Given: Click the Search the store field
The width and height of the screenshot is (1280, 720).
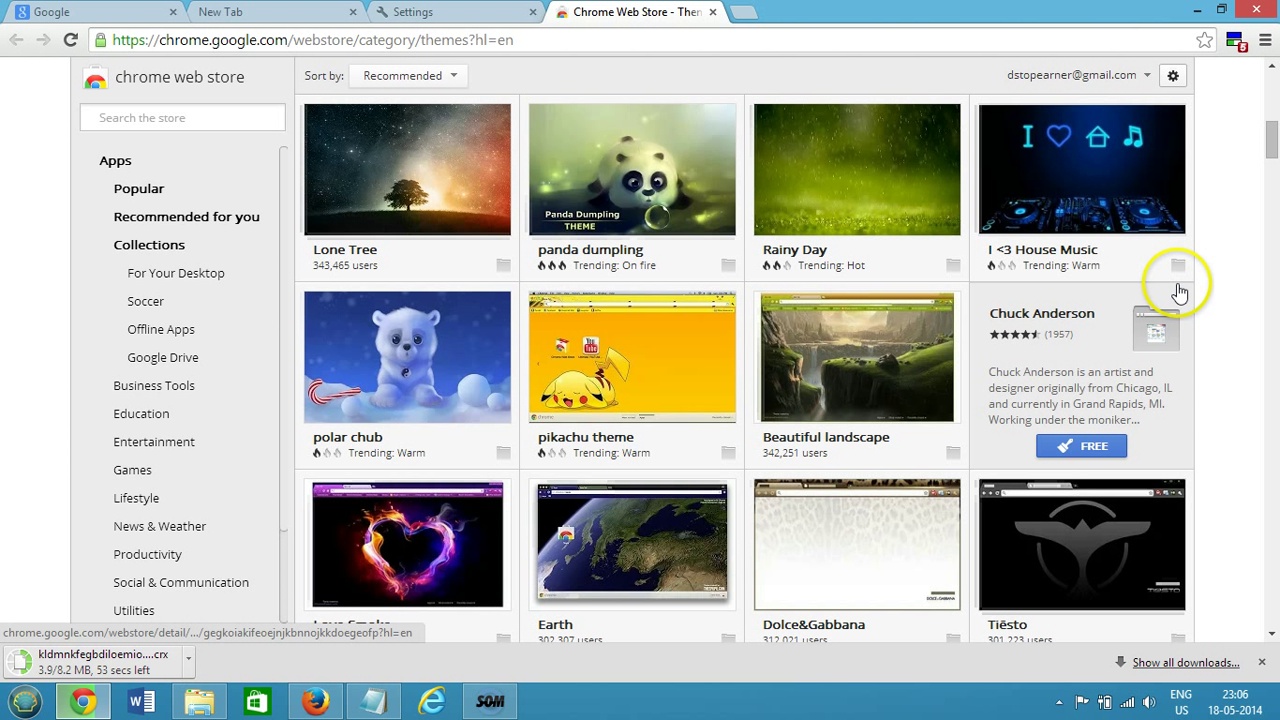Looking at the screenshot, I should tap(182, 118).
